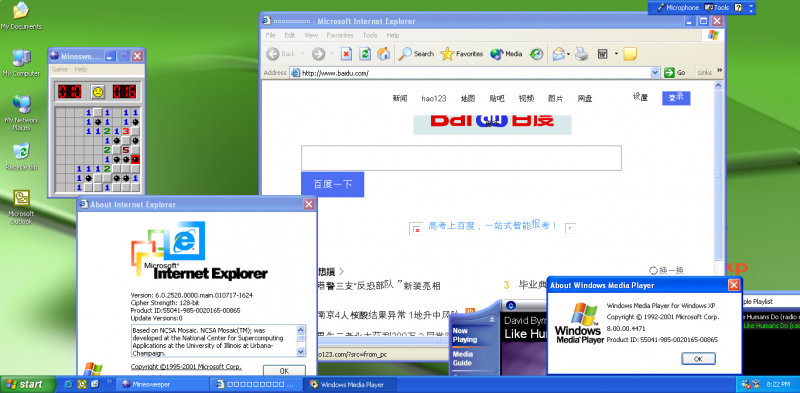Click the Minesweeper sad face button
Image resolution: width=800 pixels, height=393 pixels.
click(97, 92)
